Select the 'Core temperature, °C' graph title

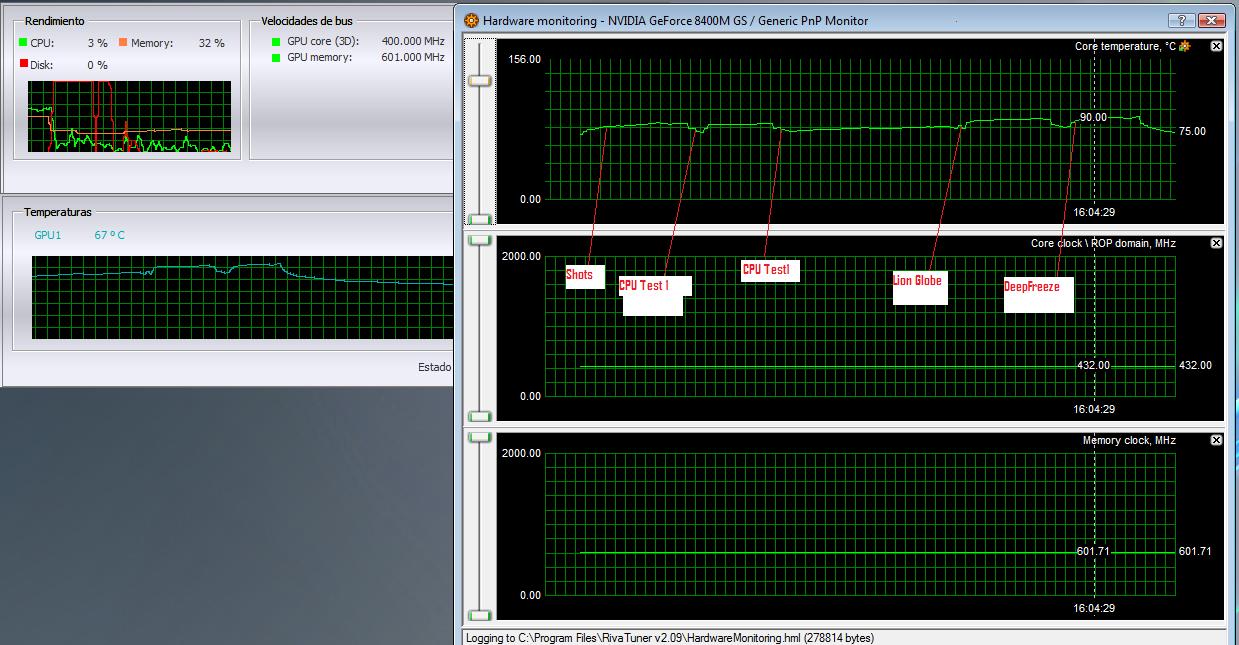[1125, 46]
